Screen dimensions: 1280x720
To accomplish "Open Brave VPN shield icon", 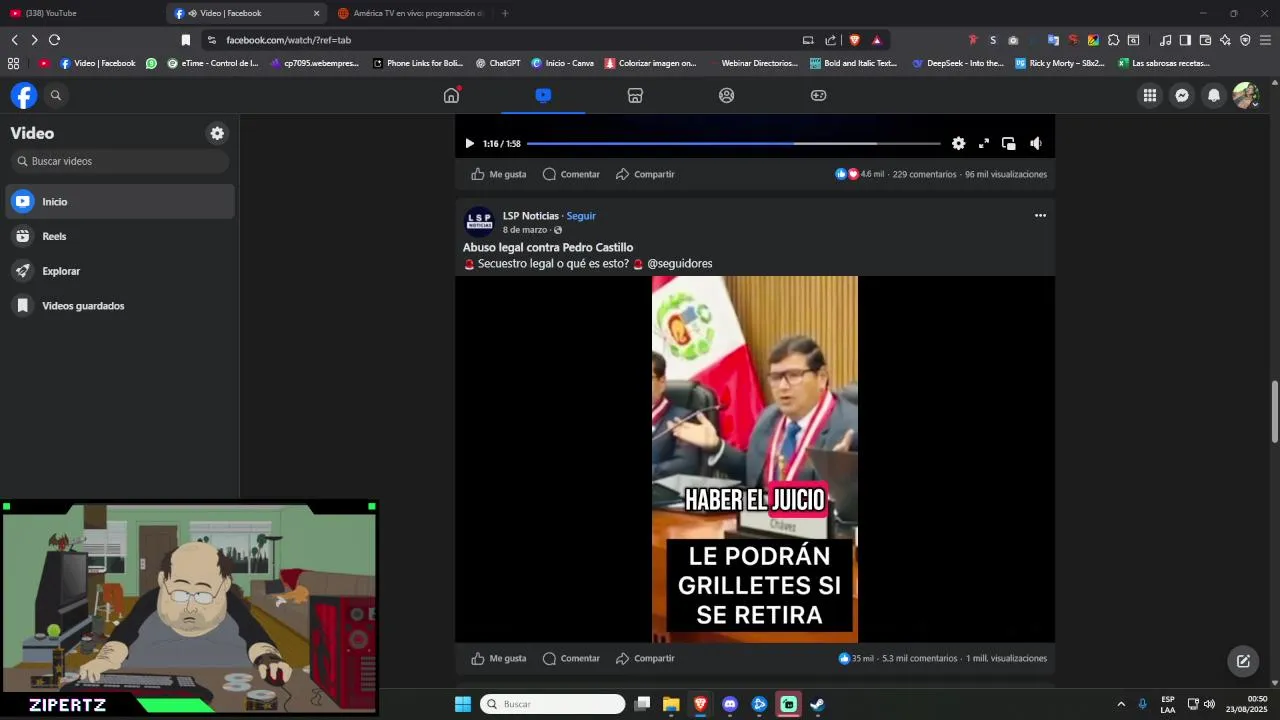I will pos(1245,40).
